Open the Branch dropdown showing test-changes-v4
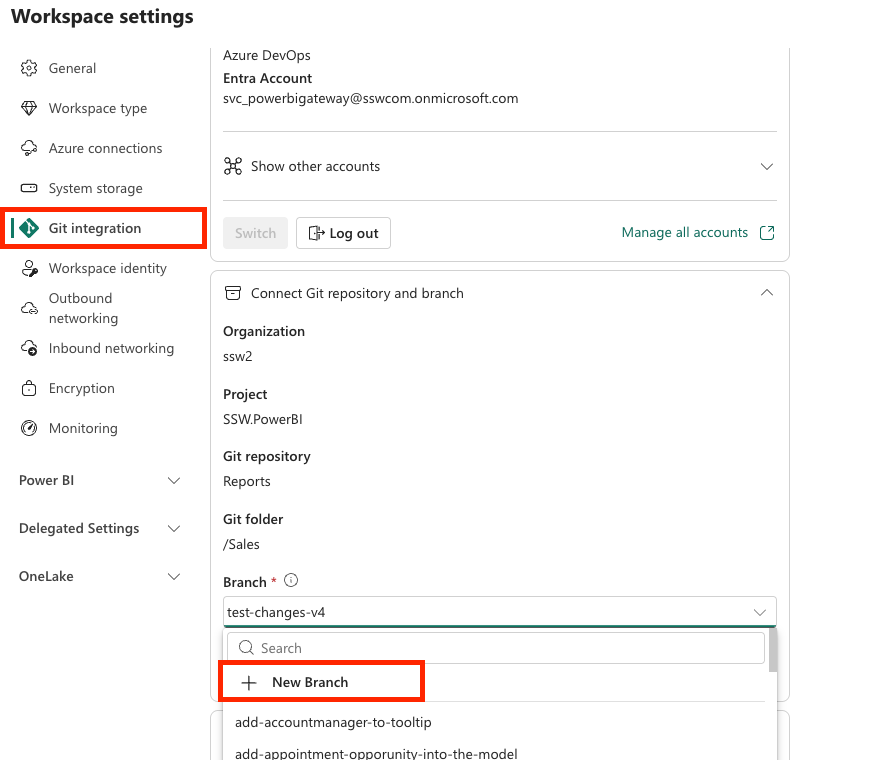The width and height of the screenshot is (874, 760). [499, 612]
